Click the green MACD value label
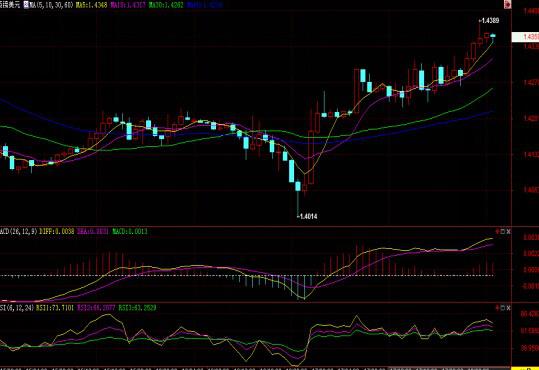Screen dimensions: 539x370 click(x=130, y=231)
